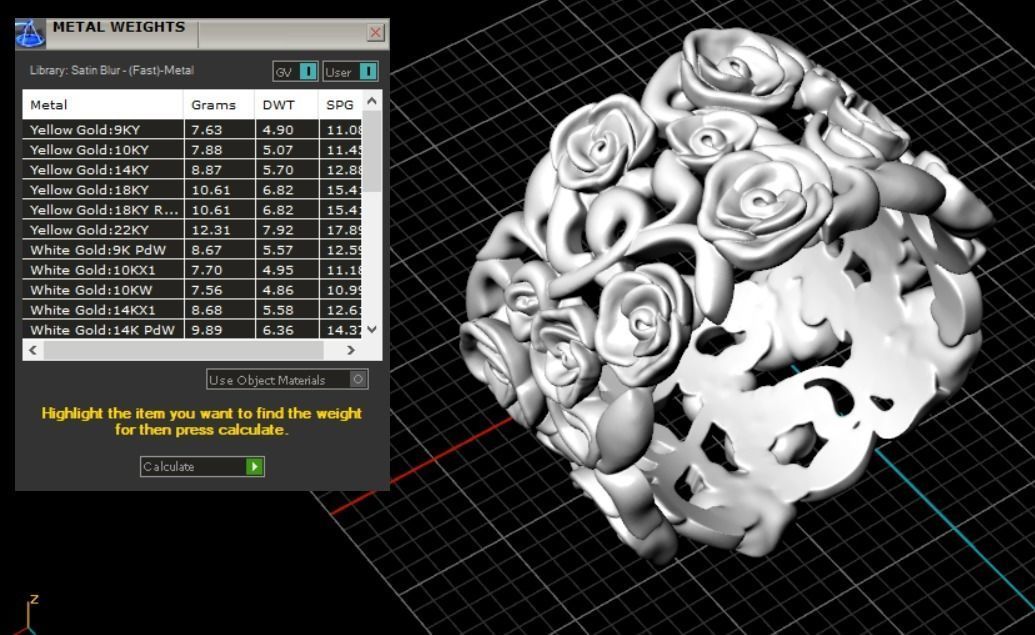This screenshot has width=1035, height=635.
Task: Toggle the User library switch
Action: (351, 71)
